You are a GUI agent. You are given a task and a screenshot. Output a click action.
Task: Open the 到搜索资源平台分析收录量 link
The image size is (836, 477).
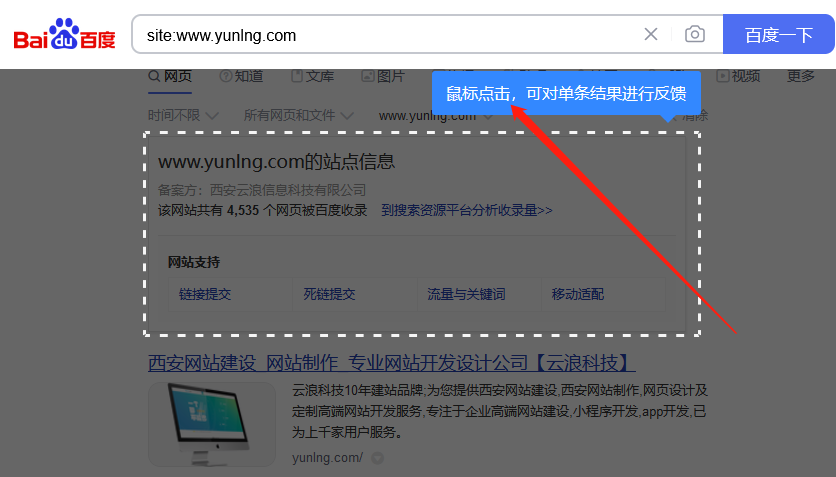click(x=466, y=210)
